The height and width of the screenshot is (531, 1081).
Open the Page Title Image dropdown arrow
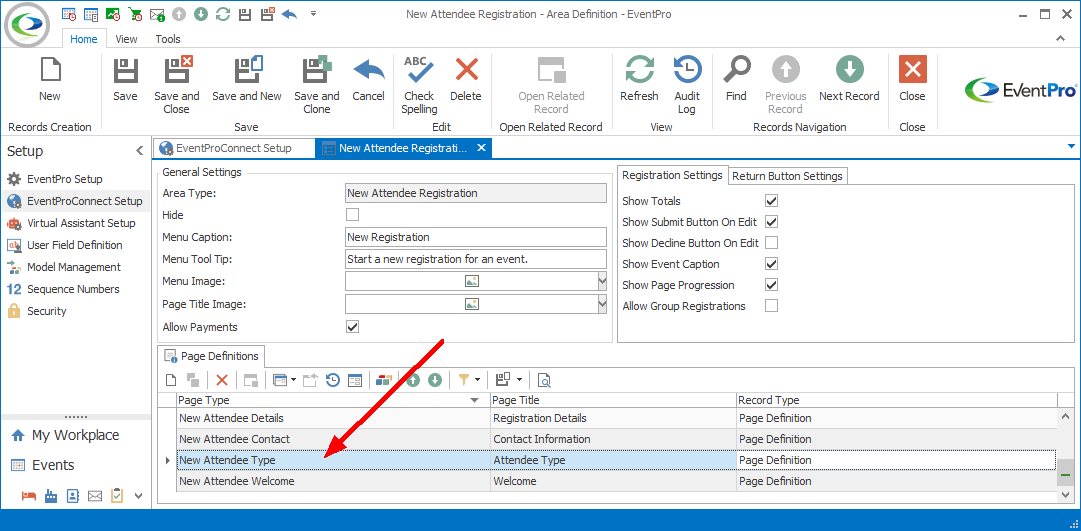tap(602, 303)
